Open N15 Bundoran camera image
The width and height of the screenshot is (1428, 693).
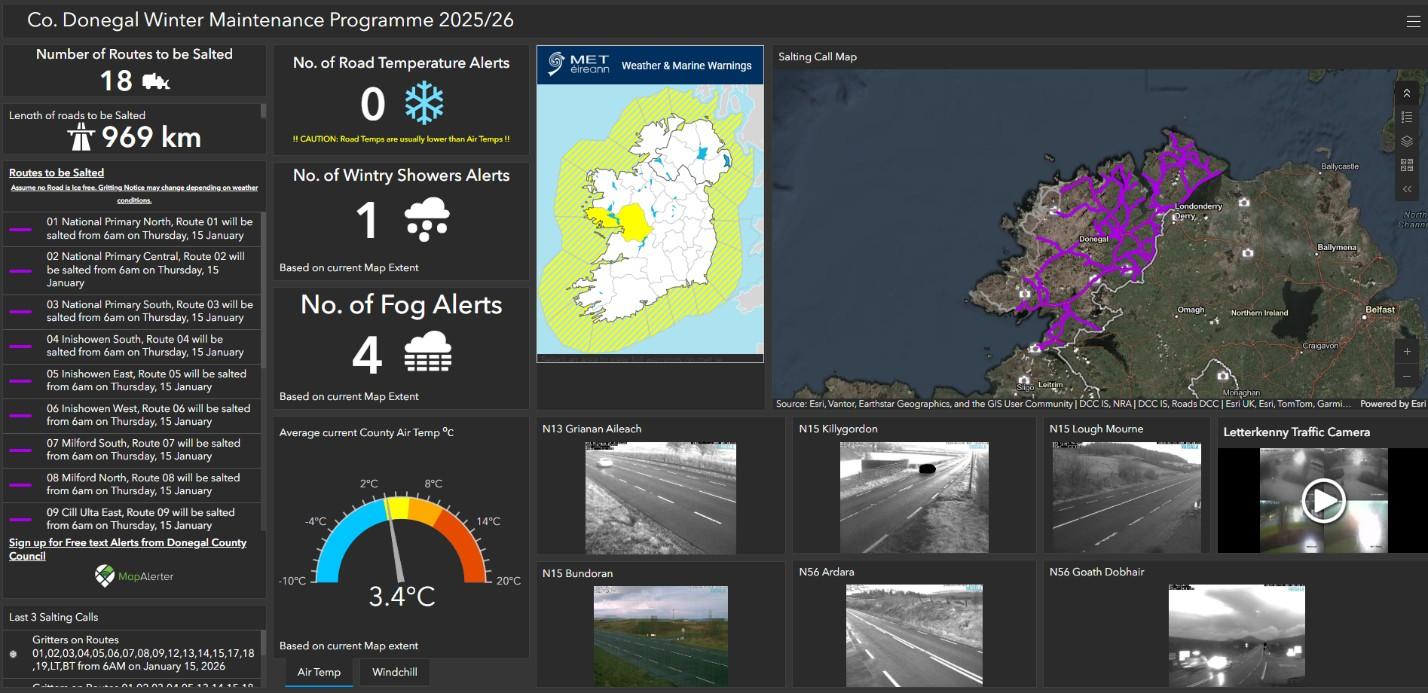pos(660,636)
